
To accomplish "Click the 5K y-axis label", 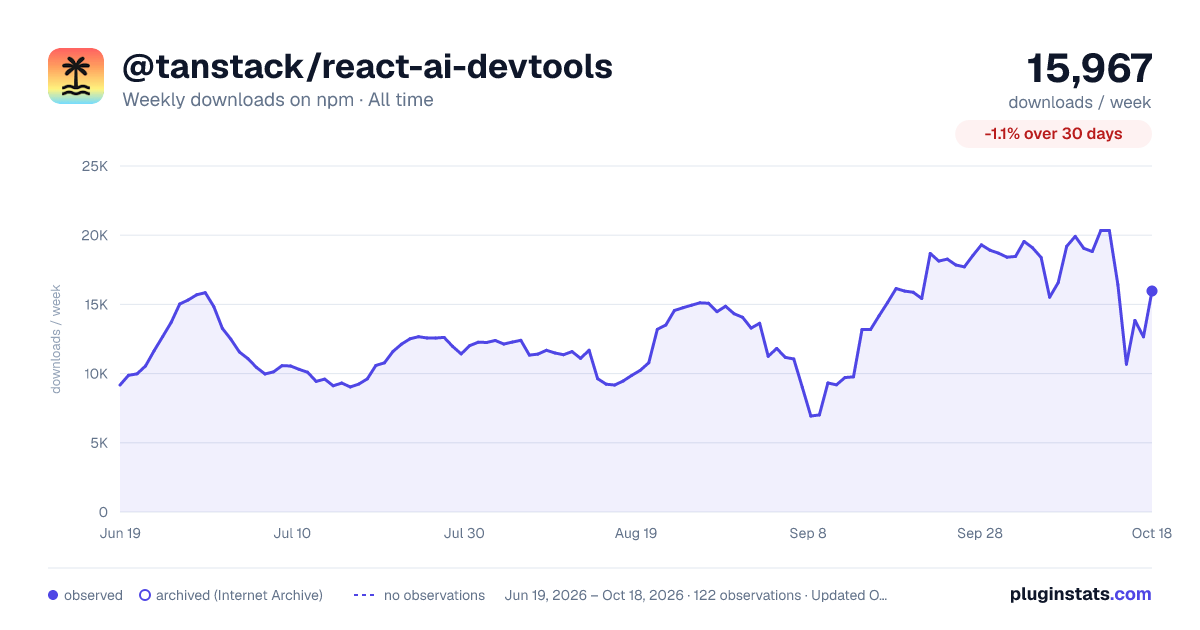I will (98, 443).
